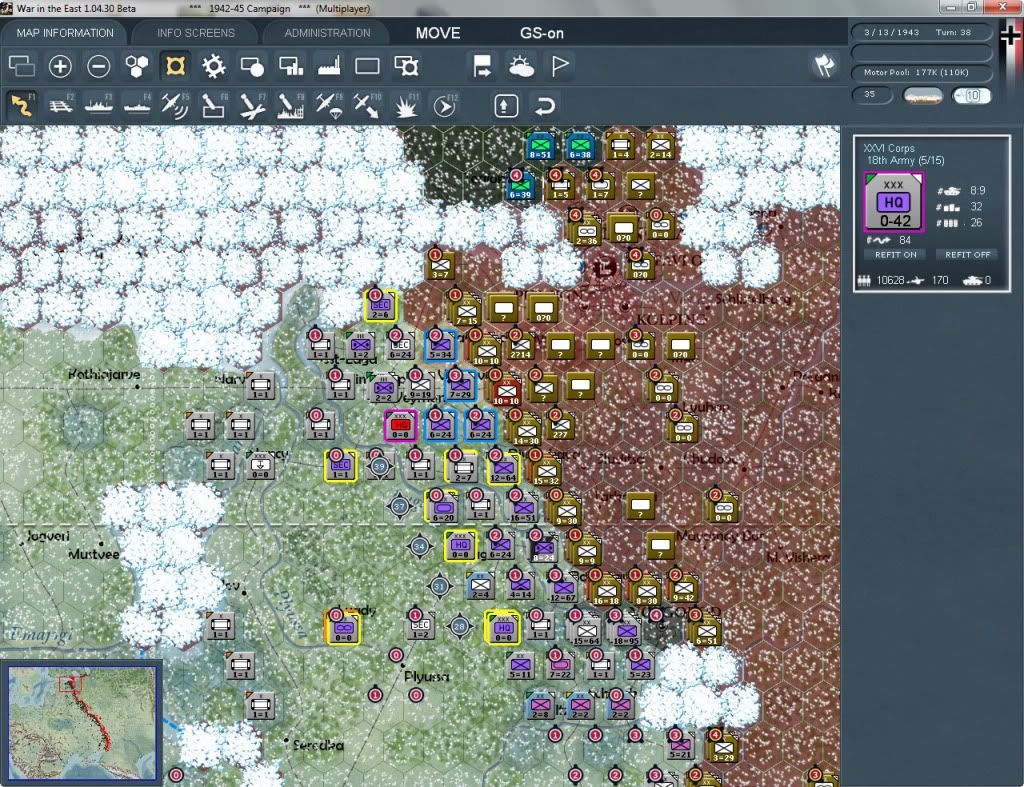This screenshot has width=1024, height=787.
Task: Select Rail move mode F2 icon
Action: [61, 106]
